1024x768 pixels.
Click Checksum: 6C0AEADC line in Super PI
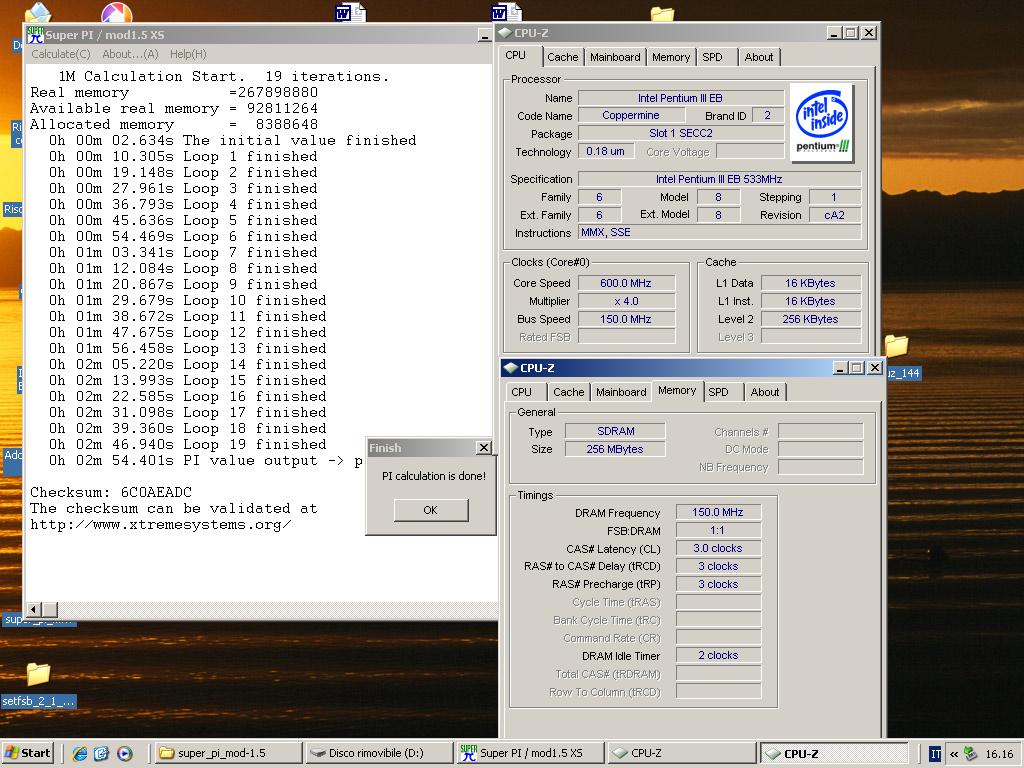tap(111, 492)
